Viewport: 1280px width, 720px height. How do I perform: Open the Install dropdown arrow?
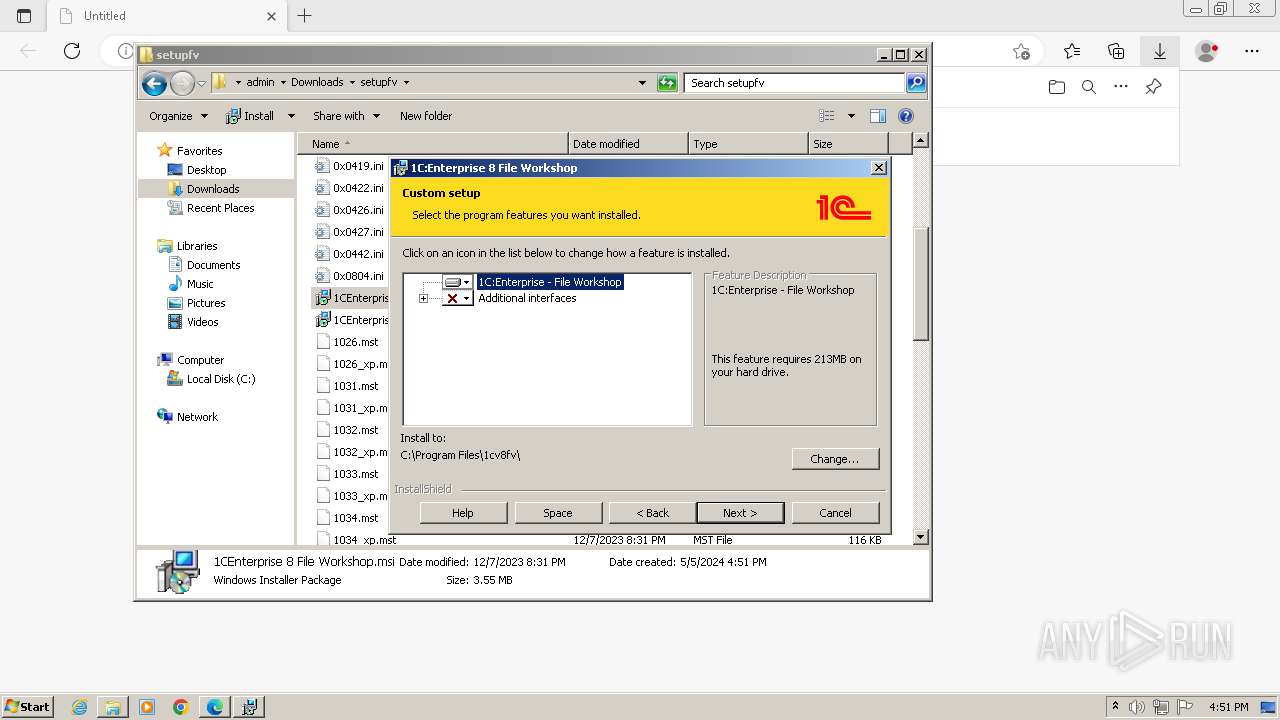pos(291,116)
